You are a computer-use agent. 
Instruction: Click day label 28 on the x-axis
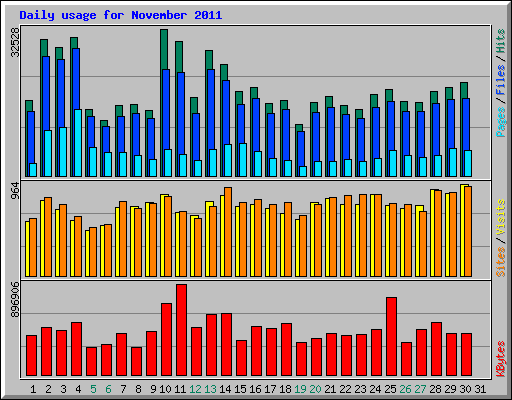[x=435, y=389]
